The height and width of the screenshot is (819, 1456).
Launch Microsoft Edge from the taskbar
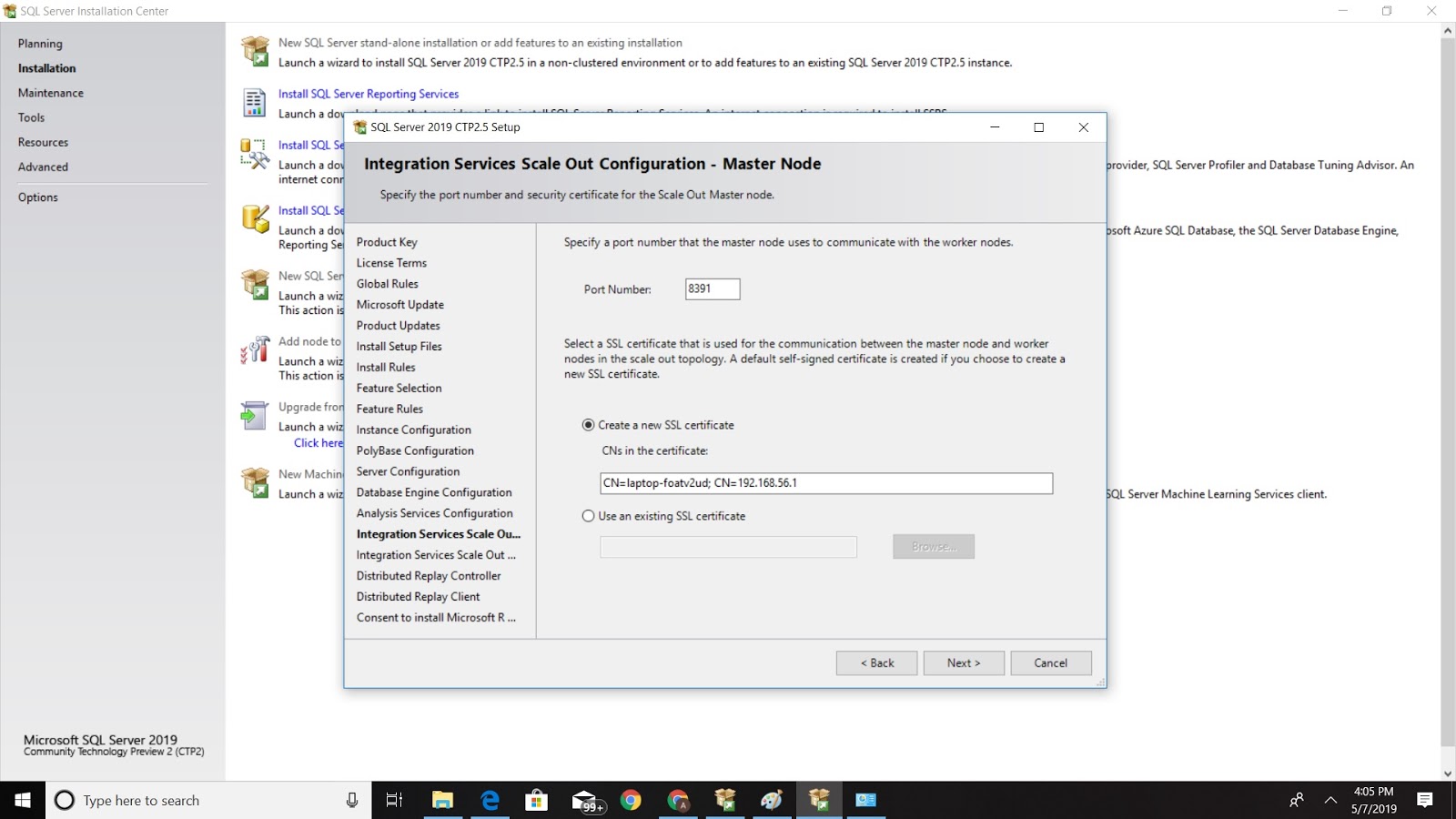point(489,800)
